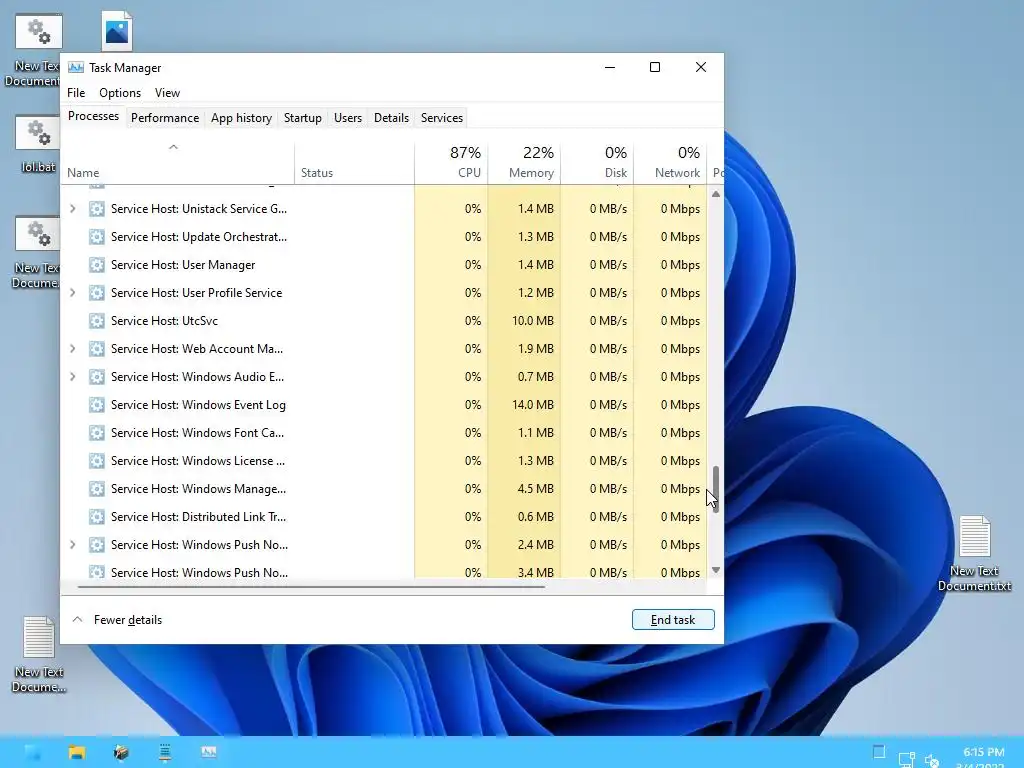Click the scroll up arrow of process list
1024x768 pixels.
click(x=716, y=194)
